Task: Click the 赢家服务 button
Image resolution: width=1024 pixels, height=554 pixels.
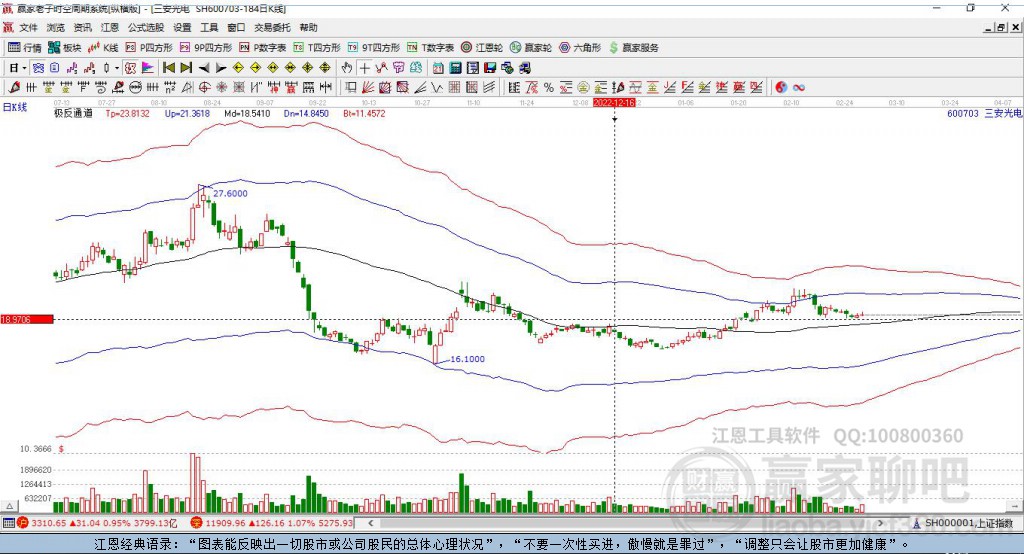Action: point(633,48)
